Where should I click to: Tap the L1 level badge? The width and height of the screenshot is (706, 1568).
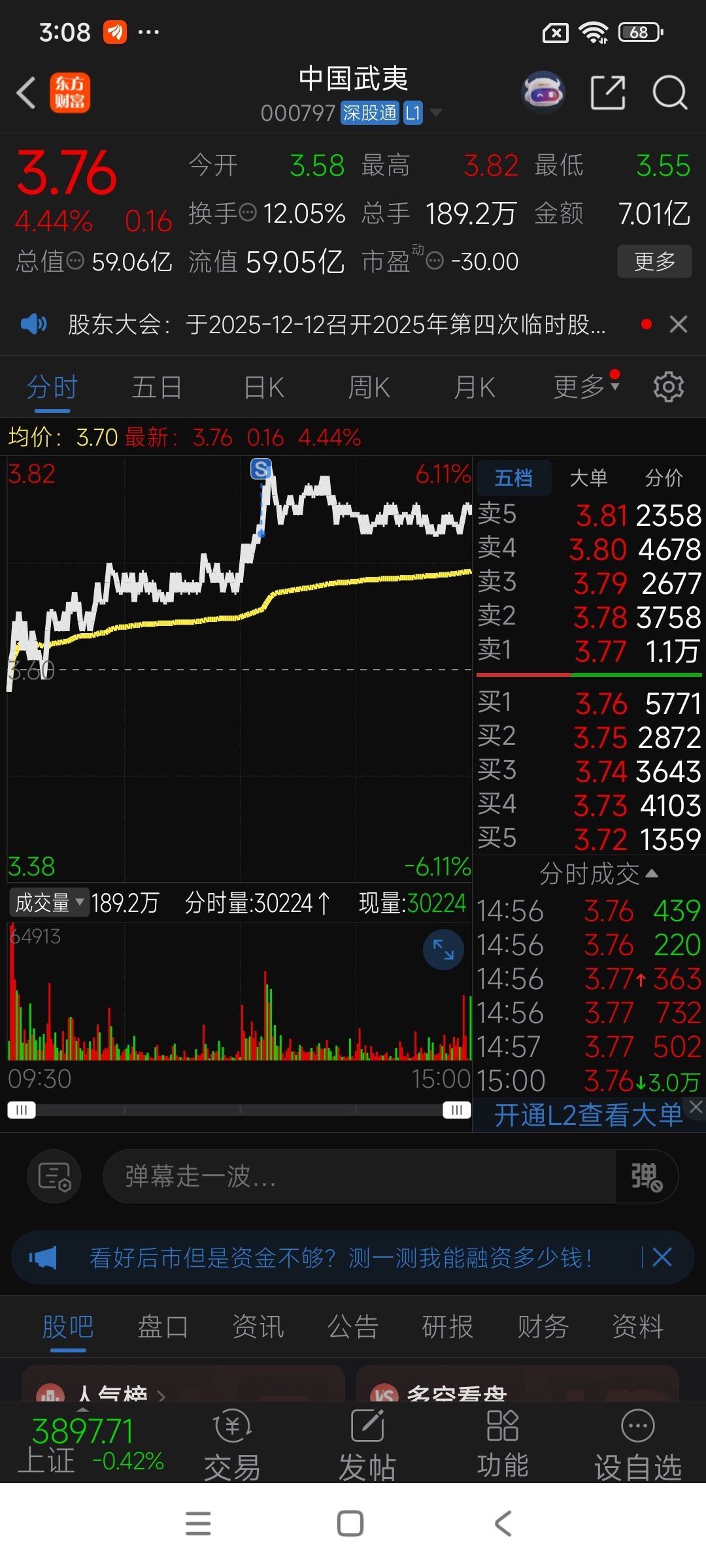413,113
